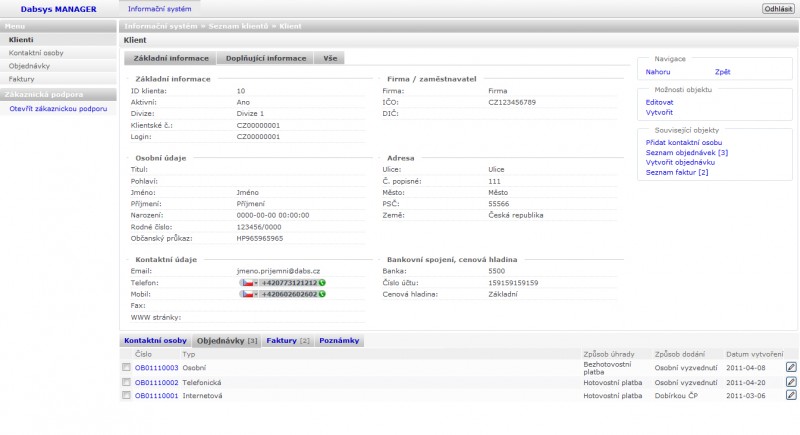
Task: Expand country dropdown arrow for Mobil
Action: click(255, 295)
